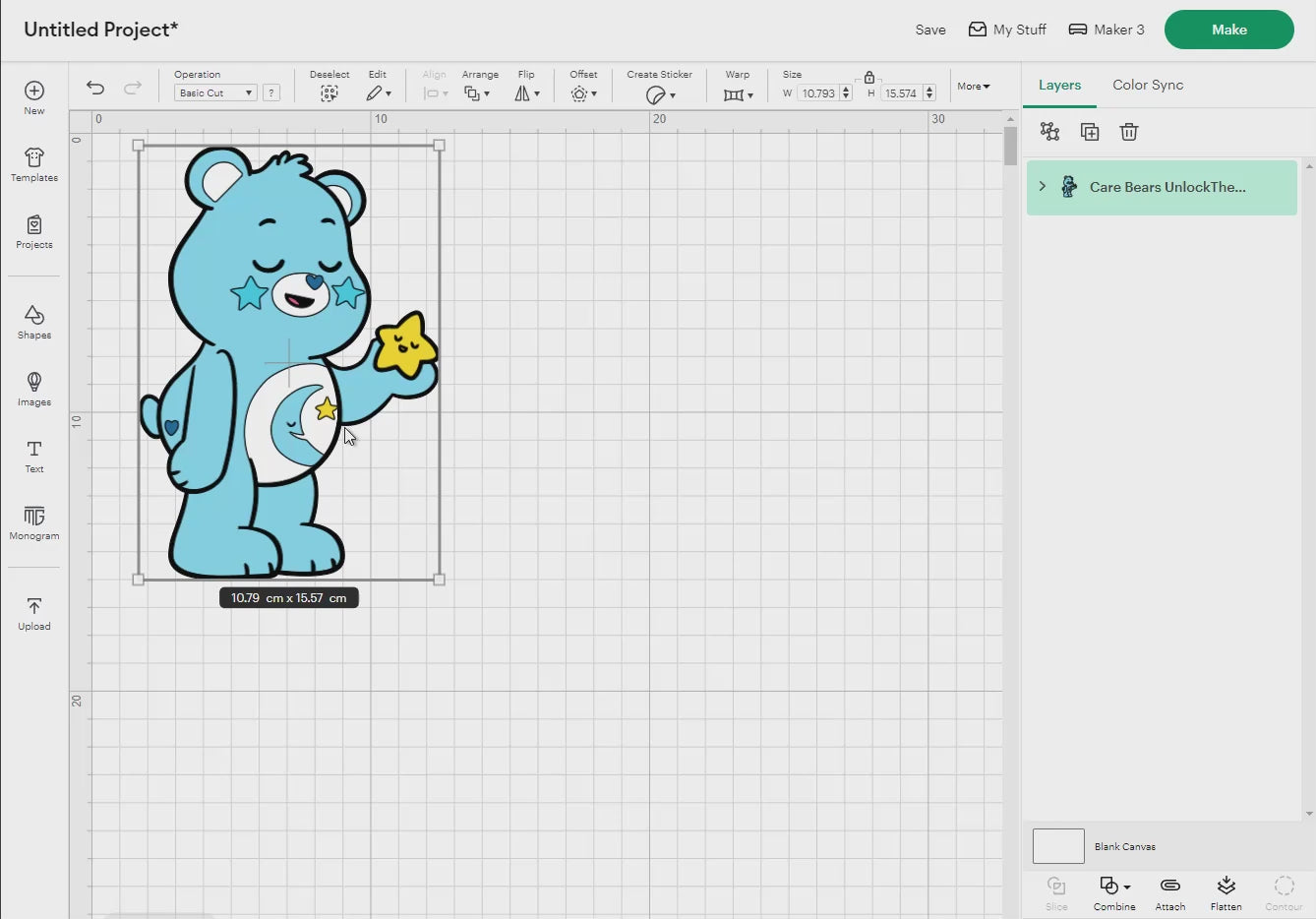The image size is (1316, 919).
Task: Select the Care Bears UnlockThe... layer
Action: pyautogui.click(x=1162, y=187)
